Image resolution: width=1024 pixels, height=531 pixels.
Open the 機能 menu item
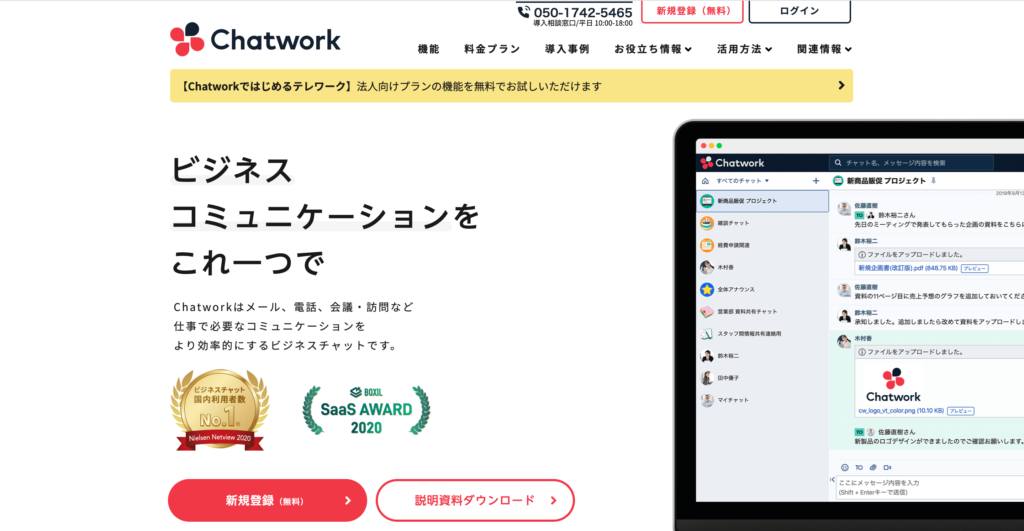(x=428, y=49)
